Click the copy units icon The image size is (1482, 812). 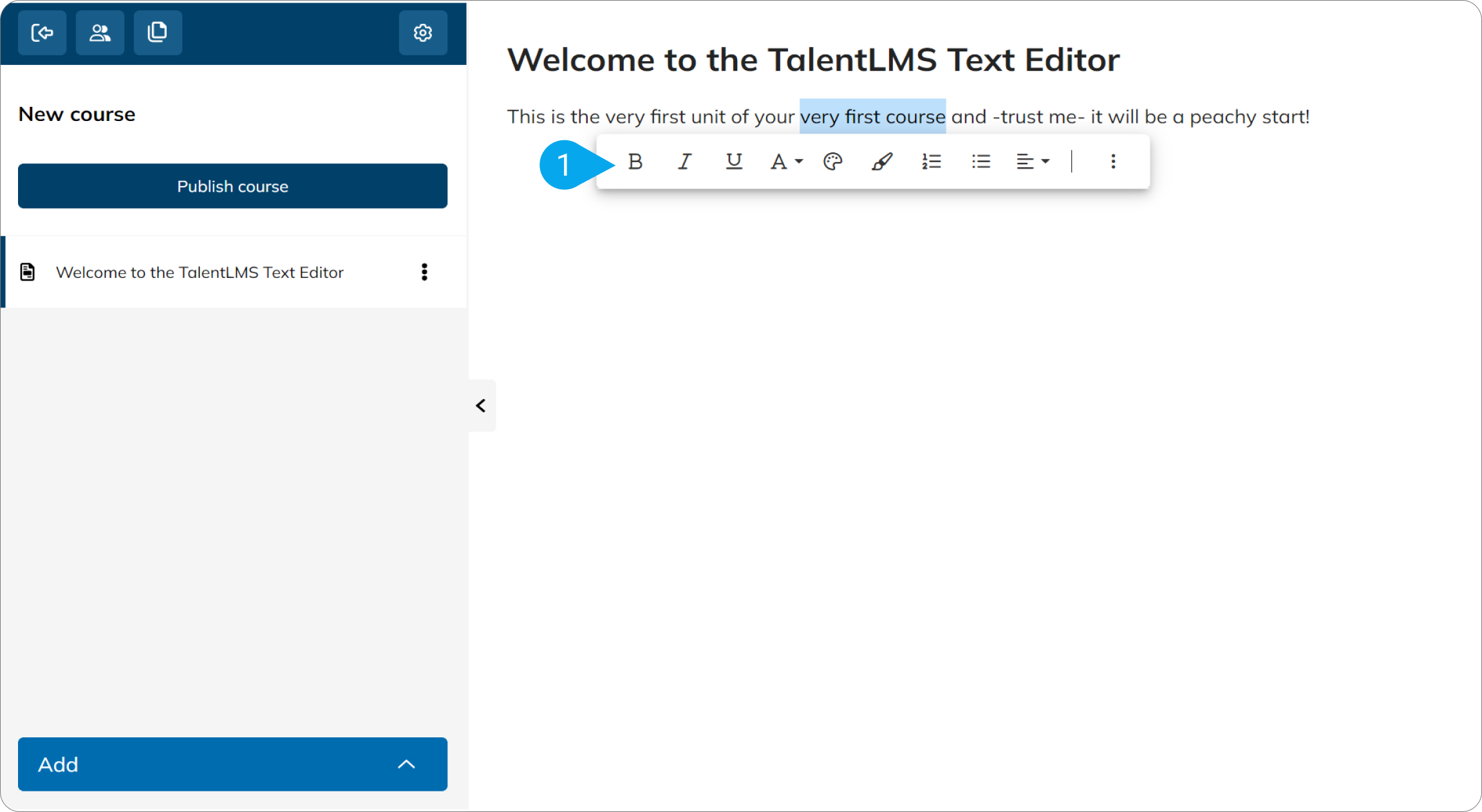pos(158,32)
